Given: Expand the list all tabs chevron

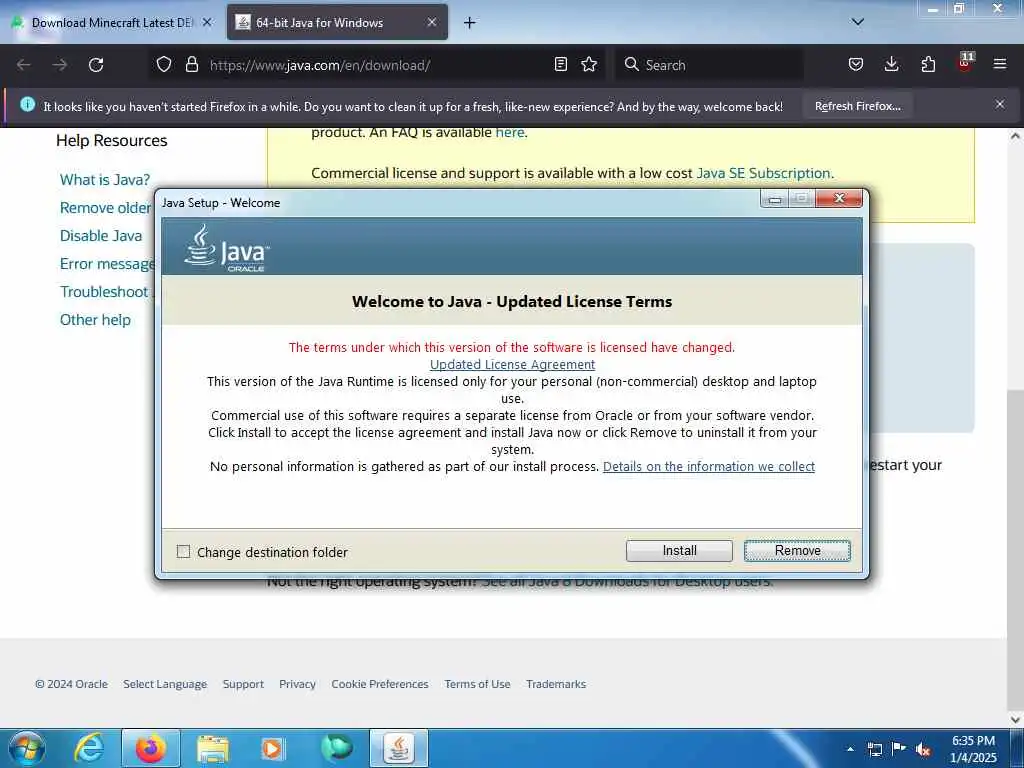Looking at the screenshot, I should coord(858,22).
